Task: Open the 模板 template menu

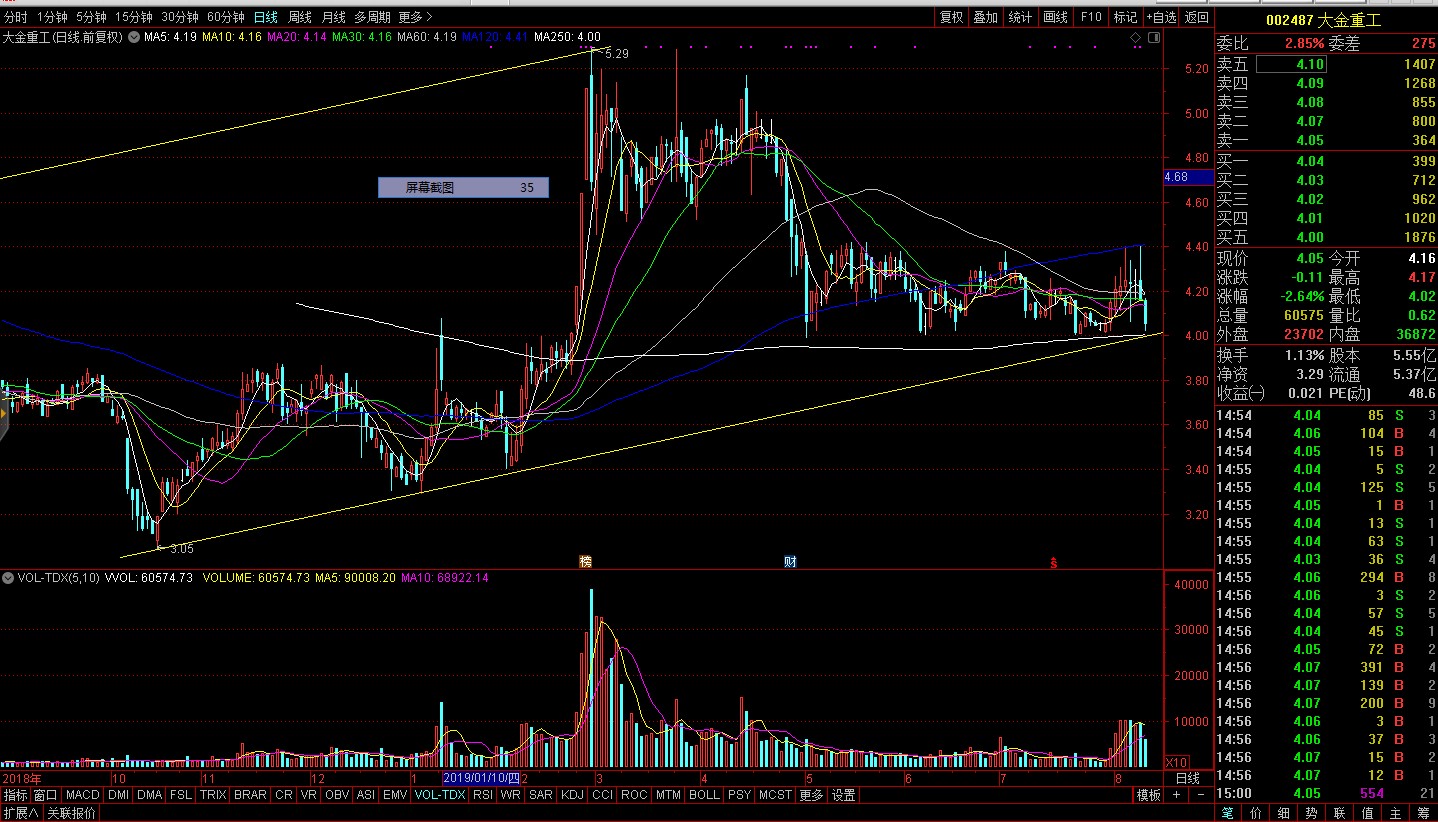Action: point(1149,795)
